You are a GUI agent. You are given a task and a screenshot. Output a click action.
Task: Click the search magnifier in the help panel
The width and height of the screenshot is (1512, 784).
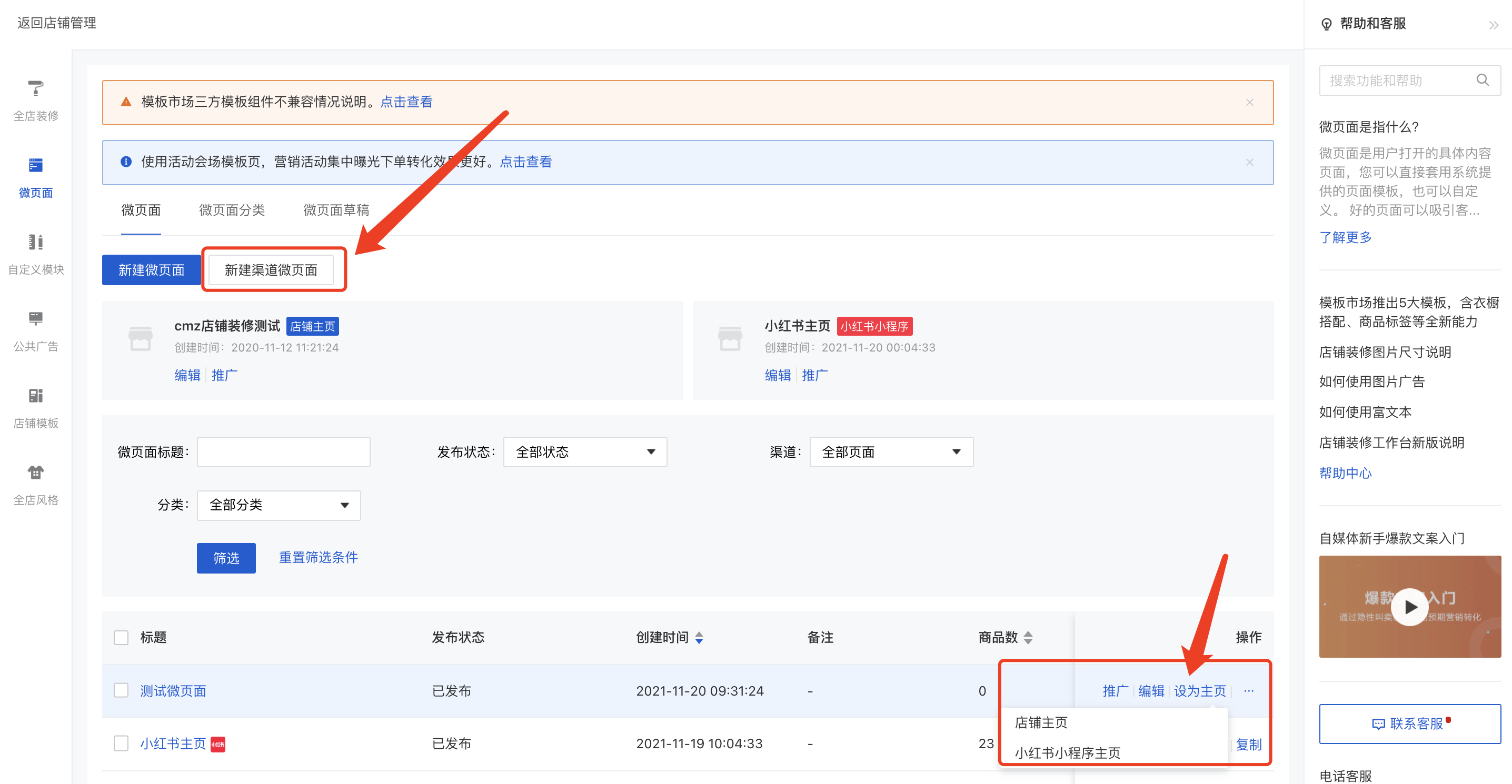point(1482,81)
